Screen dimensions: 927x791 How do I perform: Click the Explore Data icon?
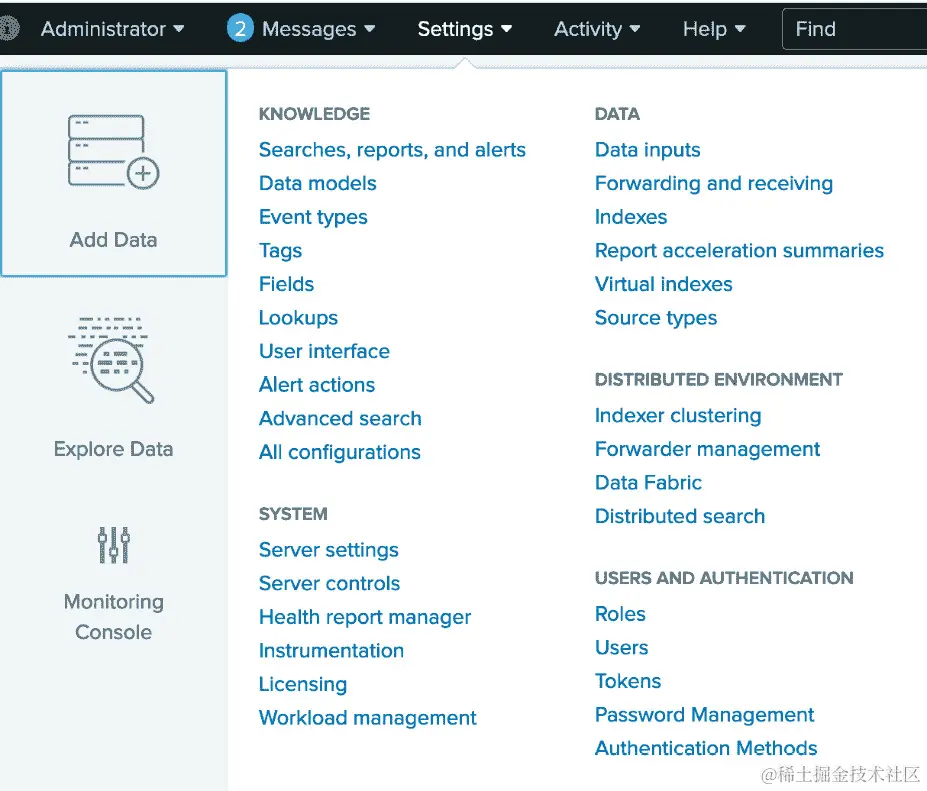click(x=113, y=360)
